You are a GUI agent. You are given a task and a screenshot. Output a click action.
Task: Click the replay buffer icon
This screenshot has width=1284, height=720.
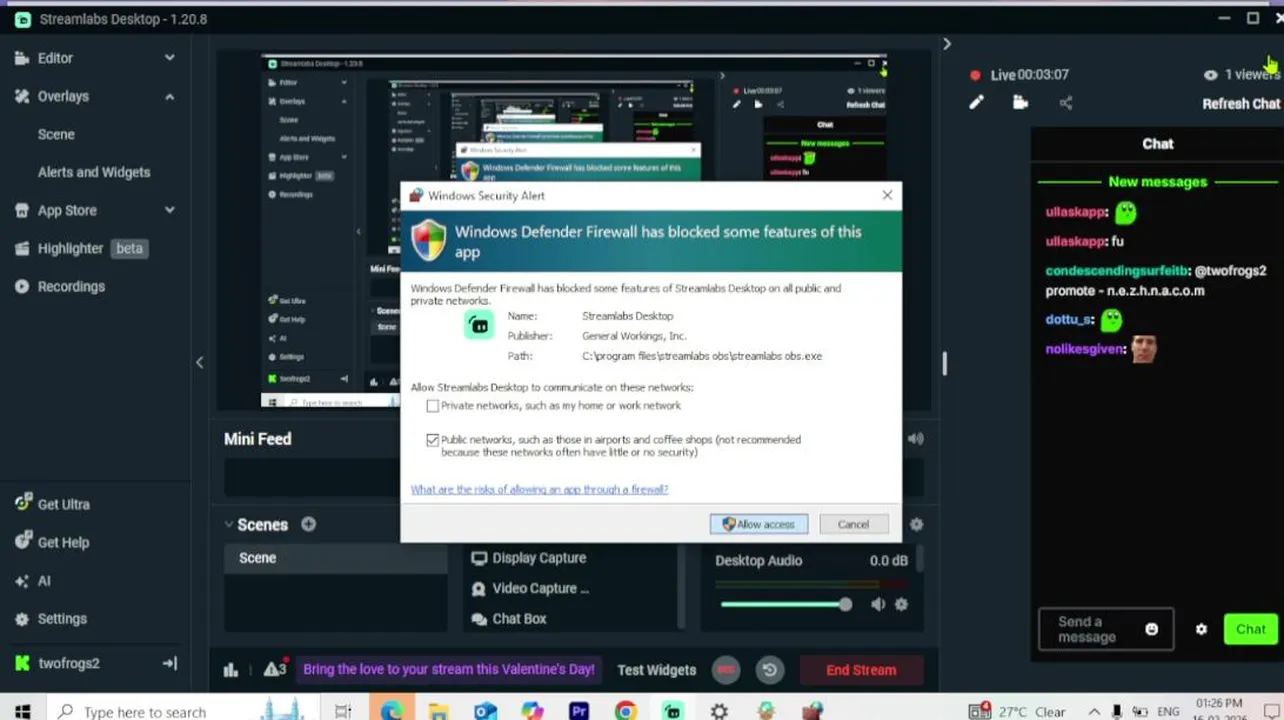click(x=769, y=670)
